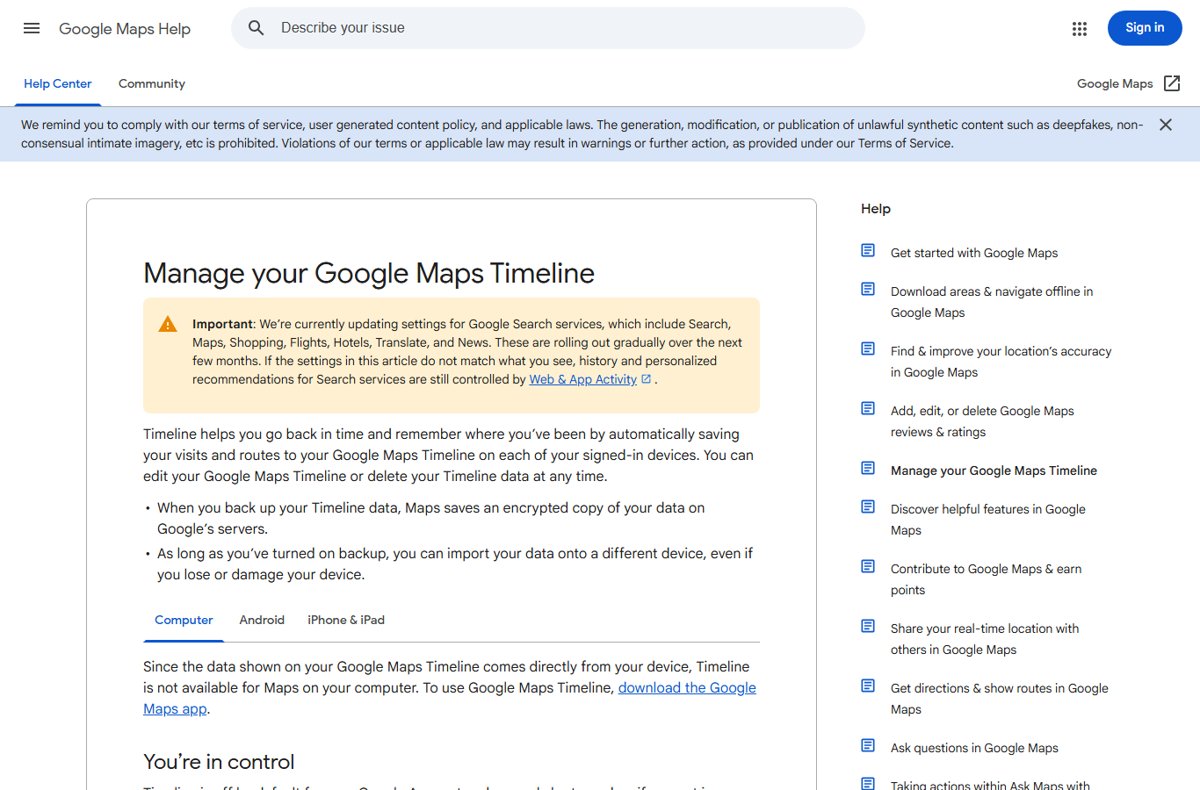
Task: Open Find & improve your location's accuracy article
Action: point(1001,361)
